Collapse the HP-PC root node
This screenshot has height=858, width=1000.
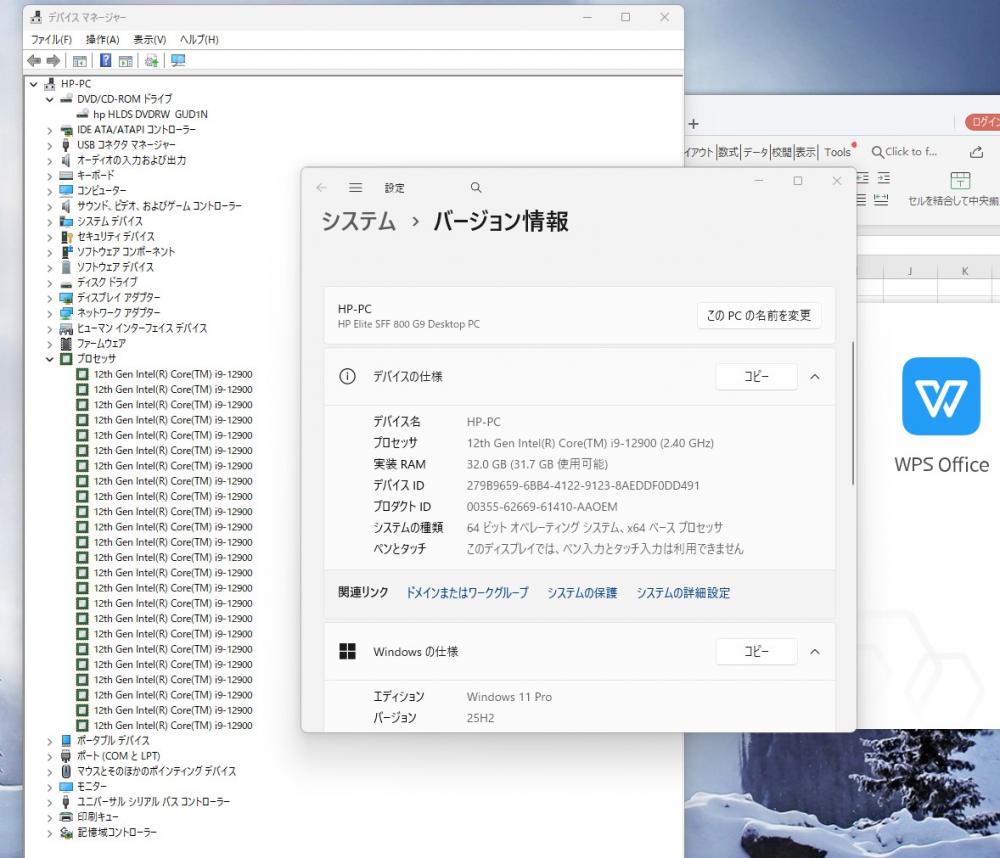[x=34, y=84]
